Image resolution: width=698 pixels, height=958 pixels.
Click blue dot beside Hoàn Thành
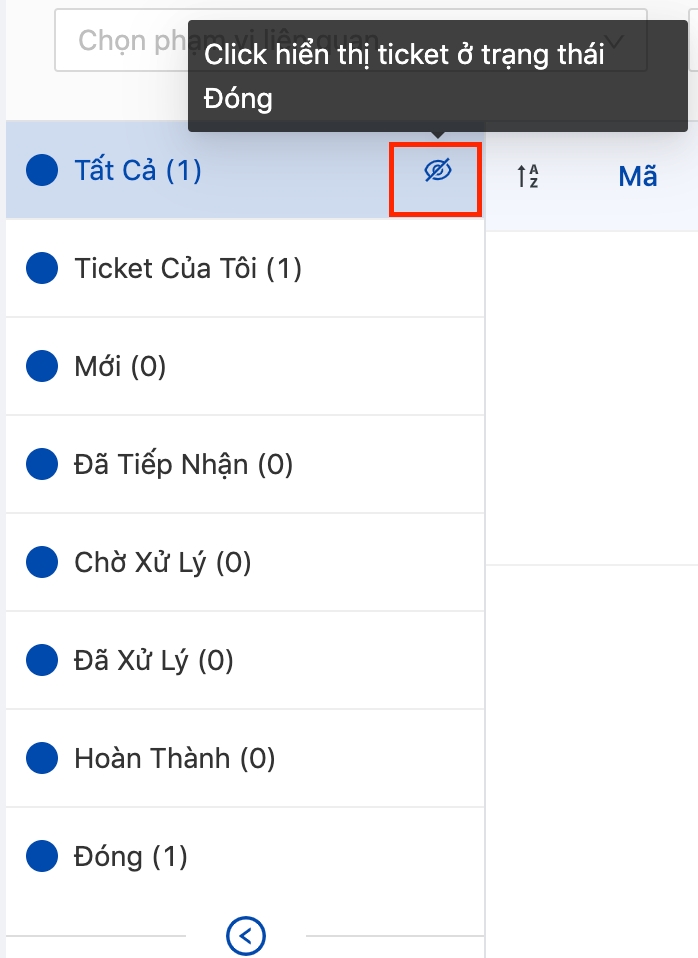coord(42,758)
